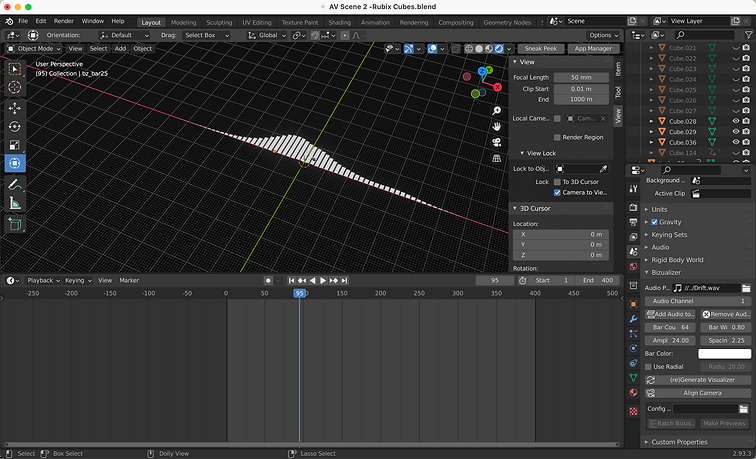Open View Layer properties tab icon

pos(634,237)
